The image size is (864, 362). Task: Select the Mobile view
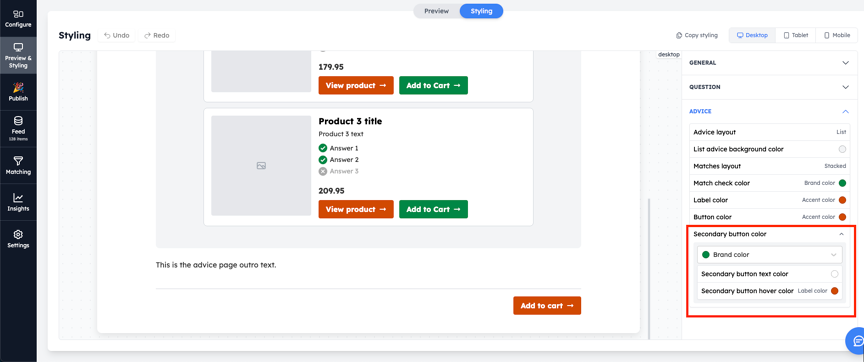836,35
